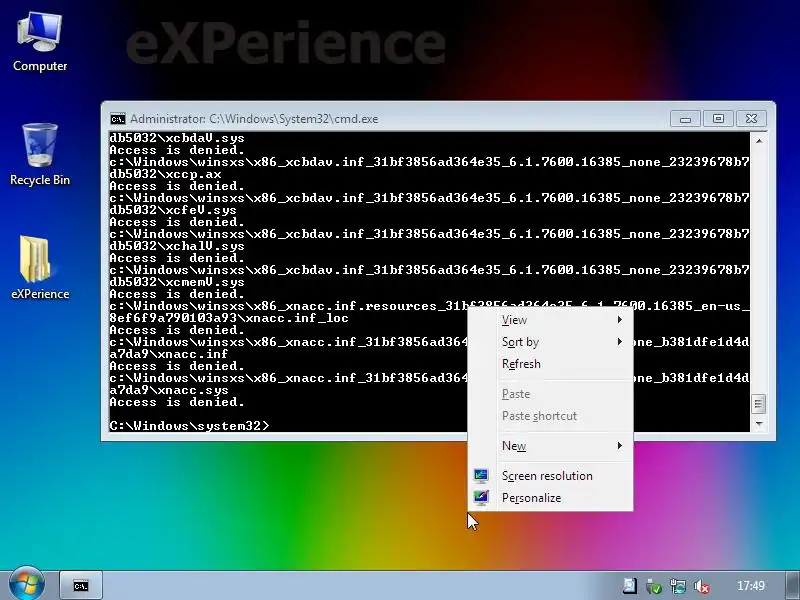Minimize the cmd.exe window
Image resolution: width=800 pixels, height=600 pixels.
pos(685,119)
